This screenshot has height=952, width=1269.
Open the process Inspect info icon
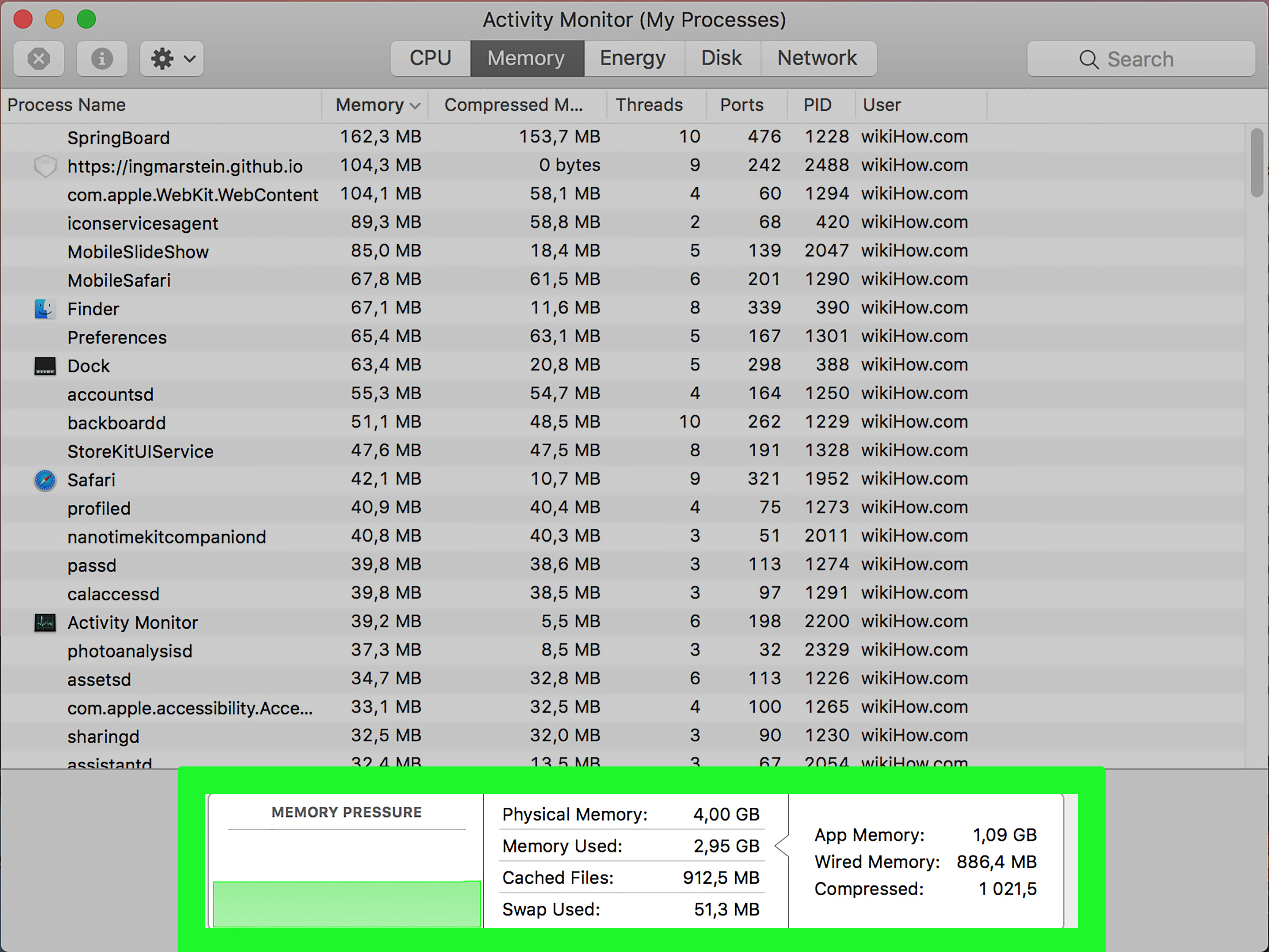coord(102,59)
